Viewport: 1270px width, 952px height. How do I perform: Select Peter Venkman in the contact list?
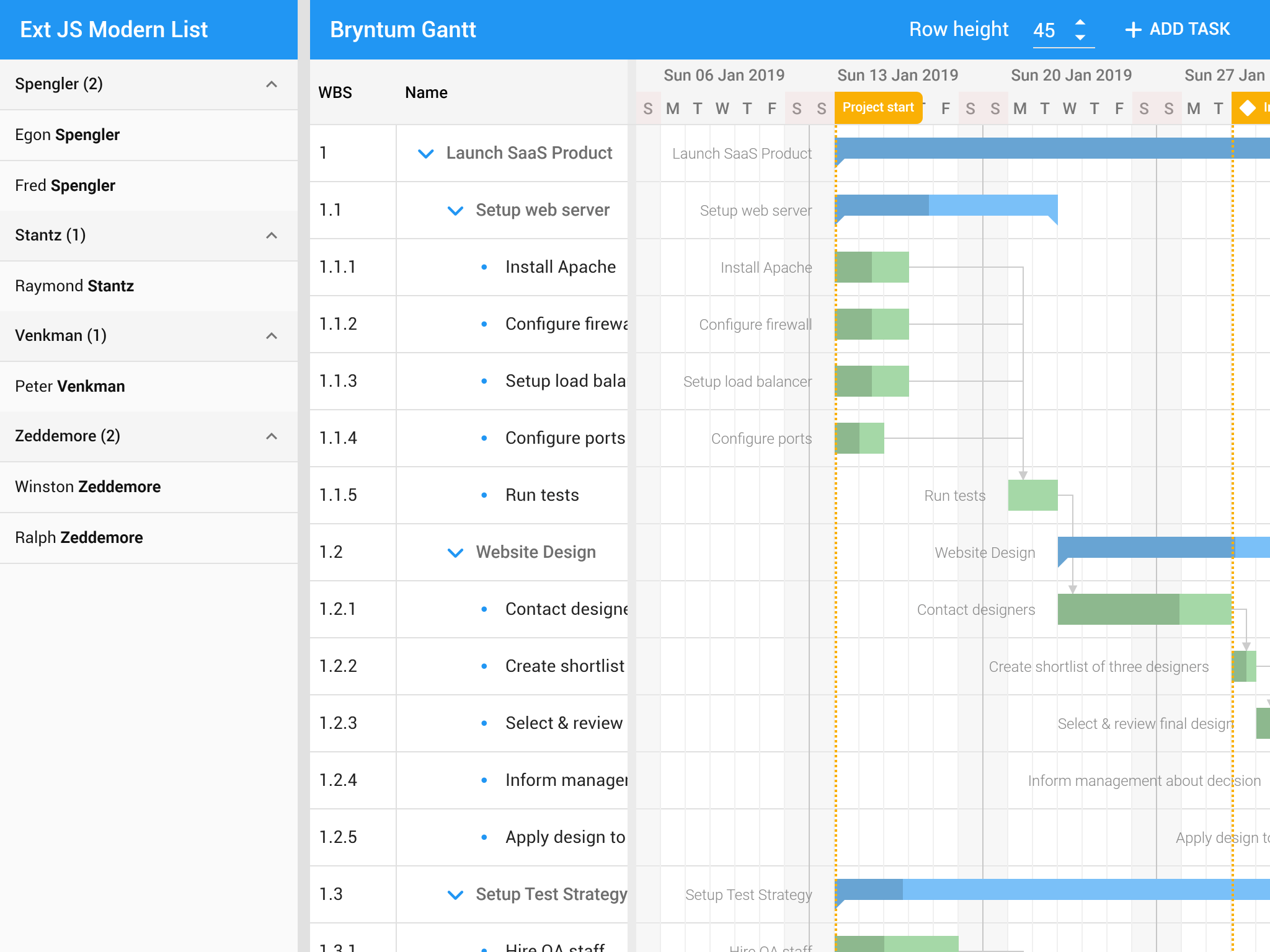(x=70, y=386)
